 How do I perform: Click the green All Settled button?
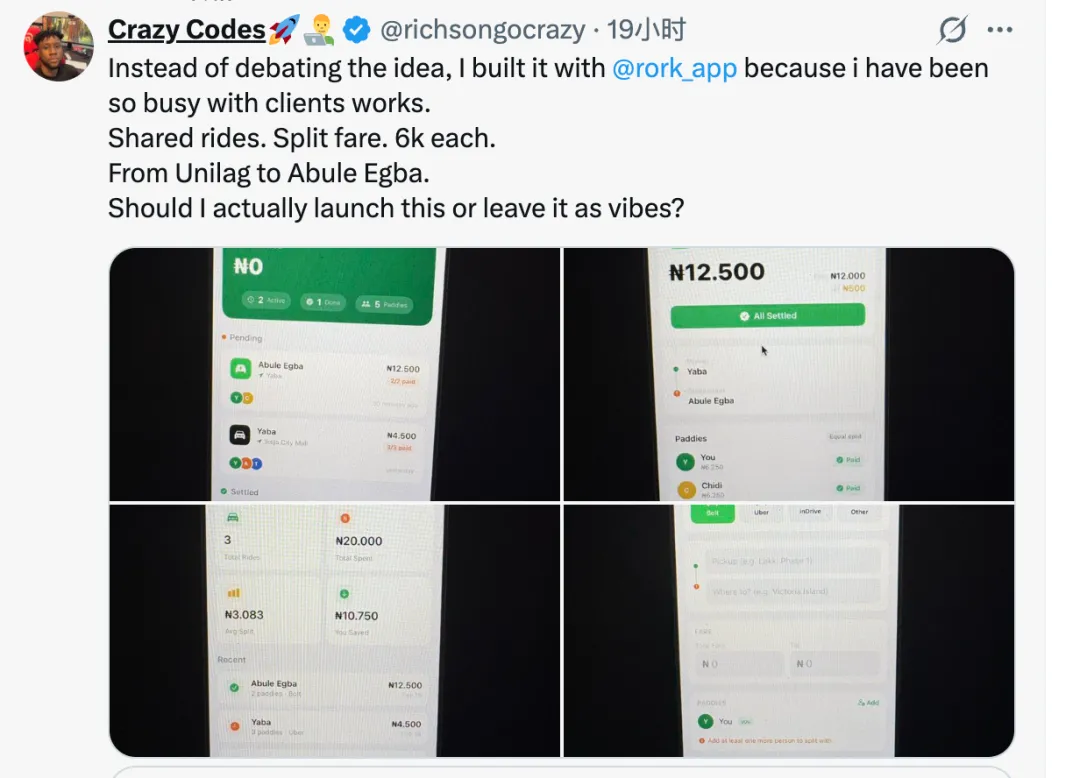pos(767,315)
